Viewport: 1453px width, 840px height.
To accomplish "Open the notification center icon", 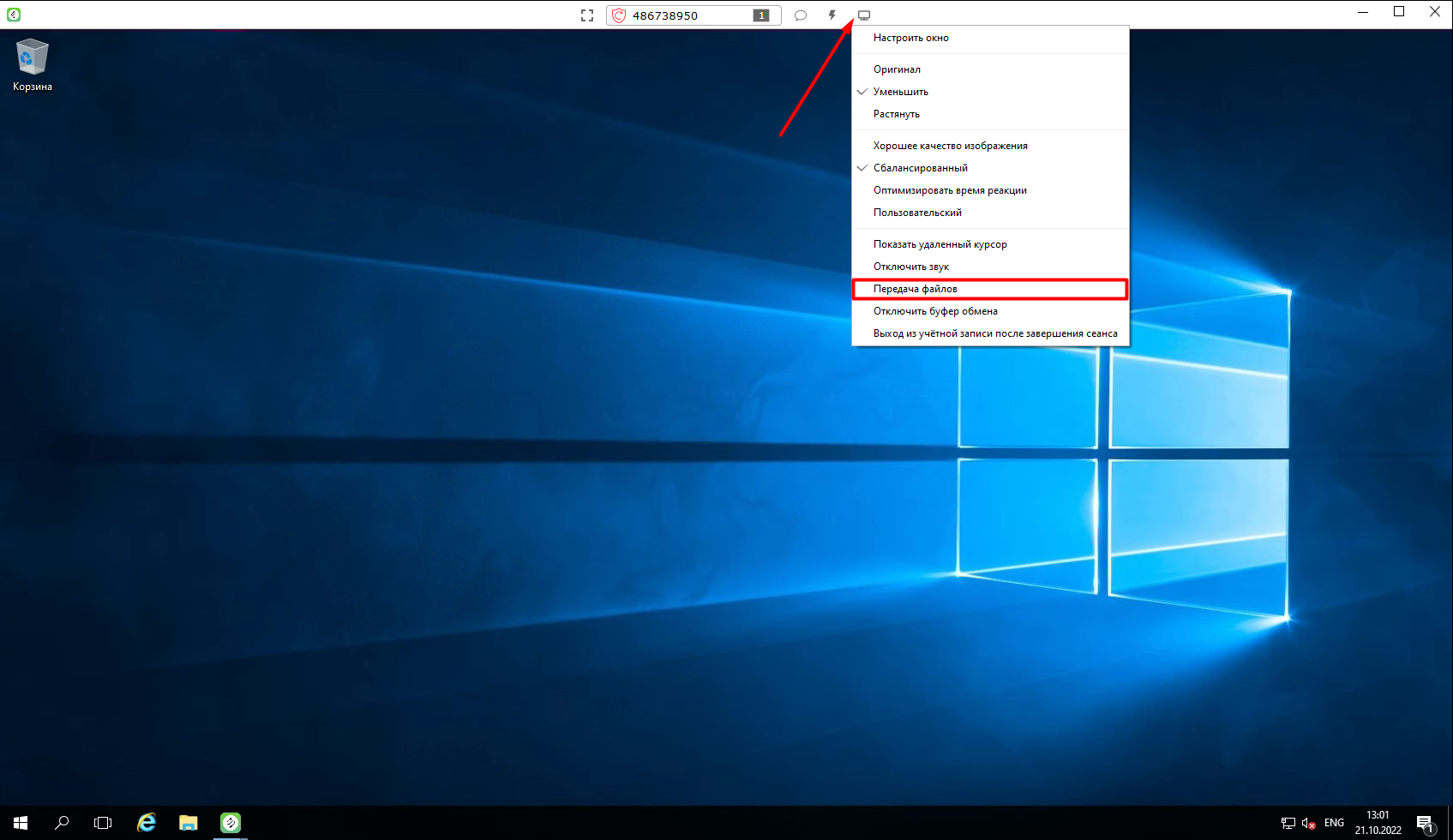I will tap(1426, 824).
